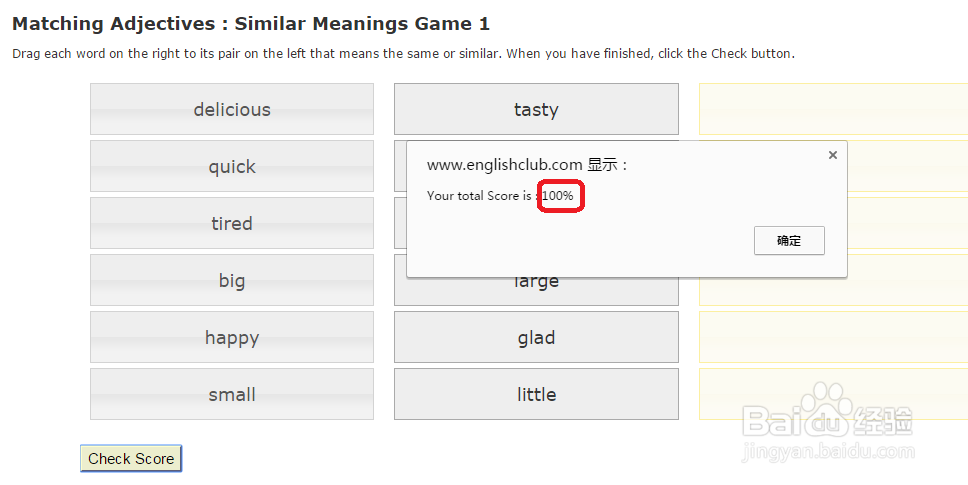
Task: Click the 'quick' word box
Action: point(232,166)
